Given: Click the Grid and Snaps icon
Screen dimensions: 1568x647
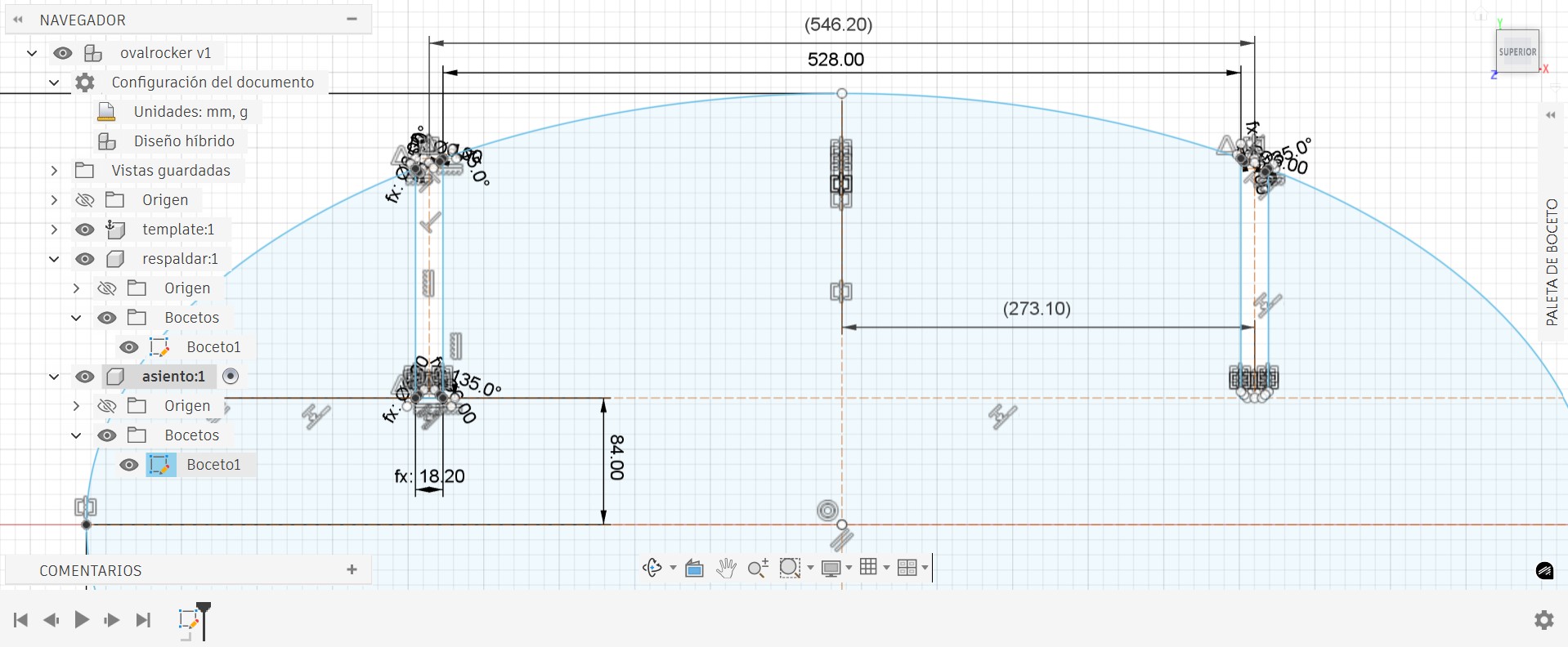Looking at the screenshot, I should coord(868,567).
